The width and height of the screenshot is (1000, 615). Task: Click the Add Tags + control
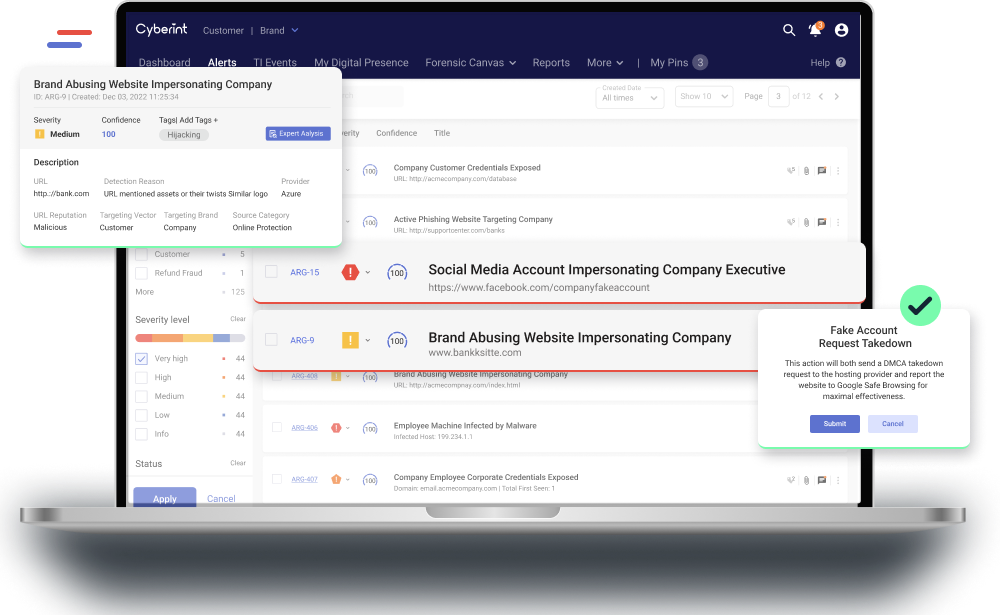(198, 120)
